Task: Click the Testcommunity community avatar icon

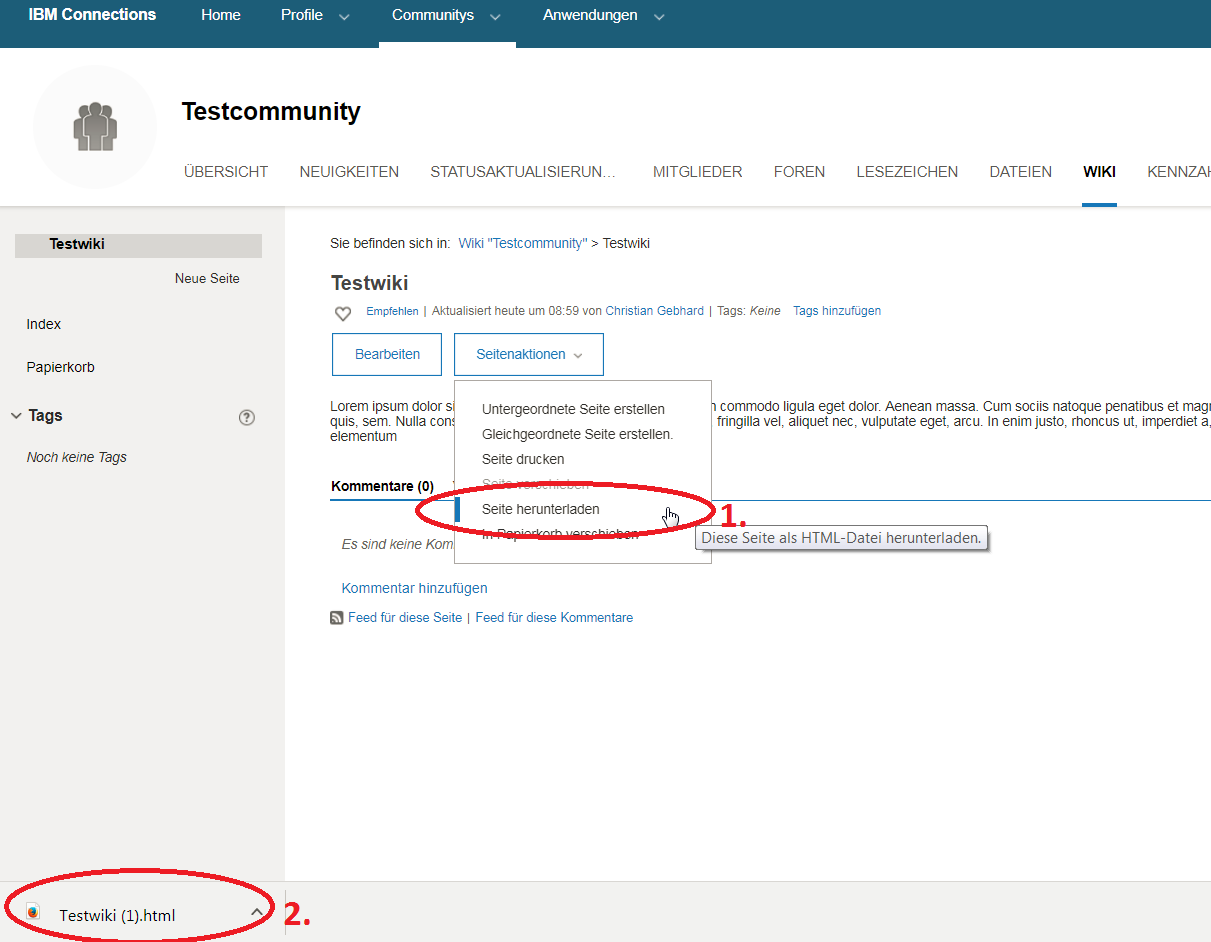Action: tap(95, 127)
